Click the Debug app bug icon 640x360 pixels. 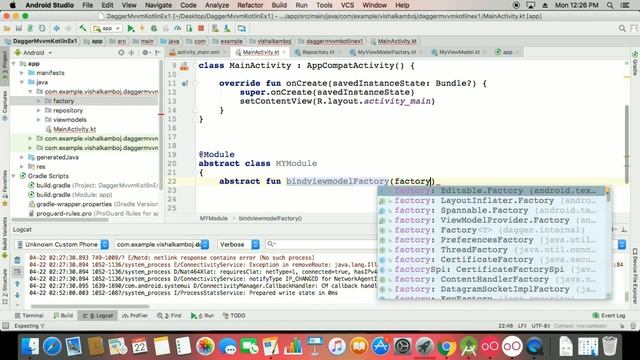click(154, 29)
